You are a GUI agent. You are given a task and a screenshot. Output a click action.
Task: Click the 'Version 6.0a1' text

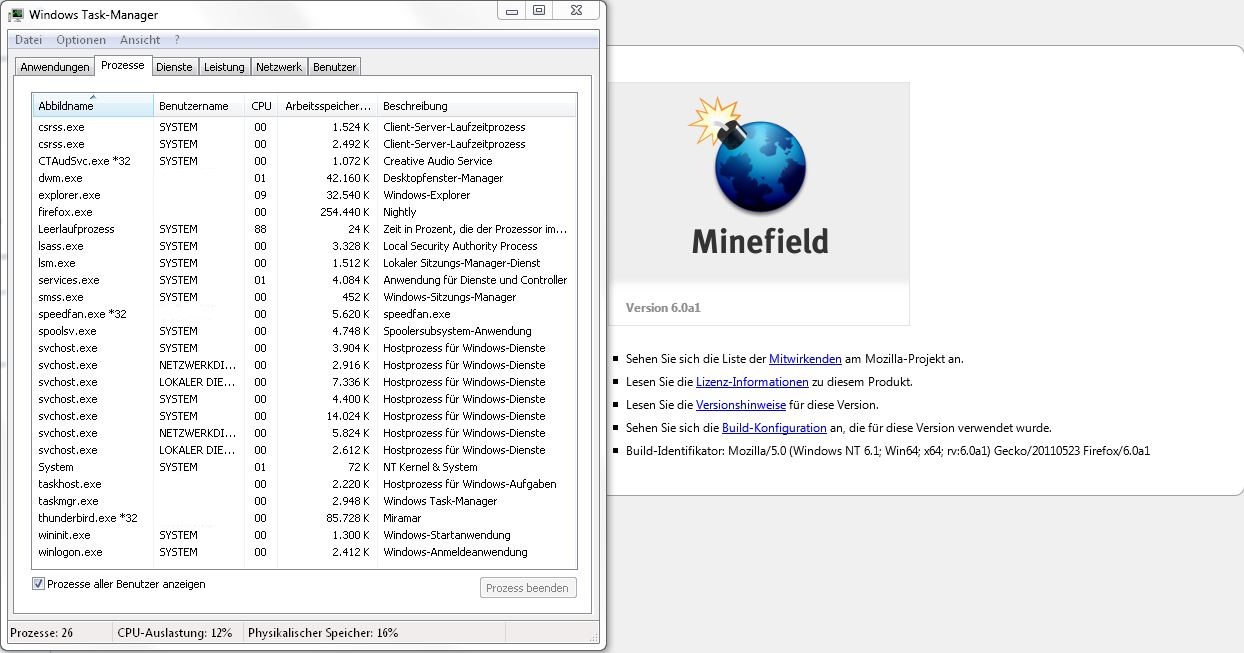coord(663,308)
